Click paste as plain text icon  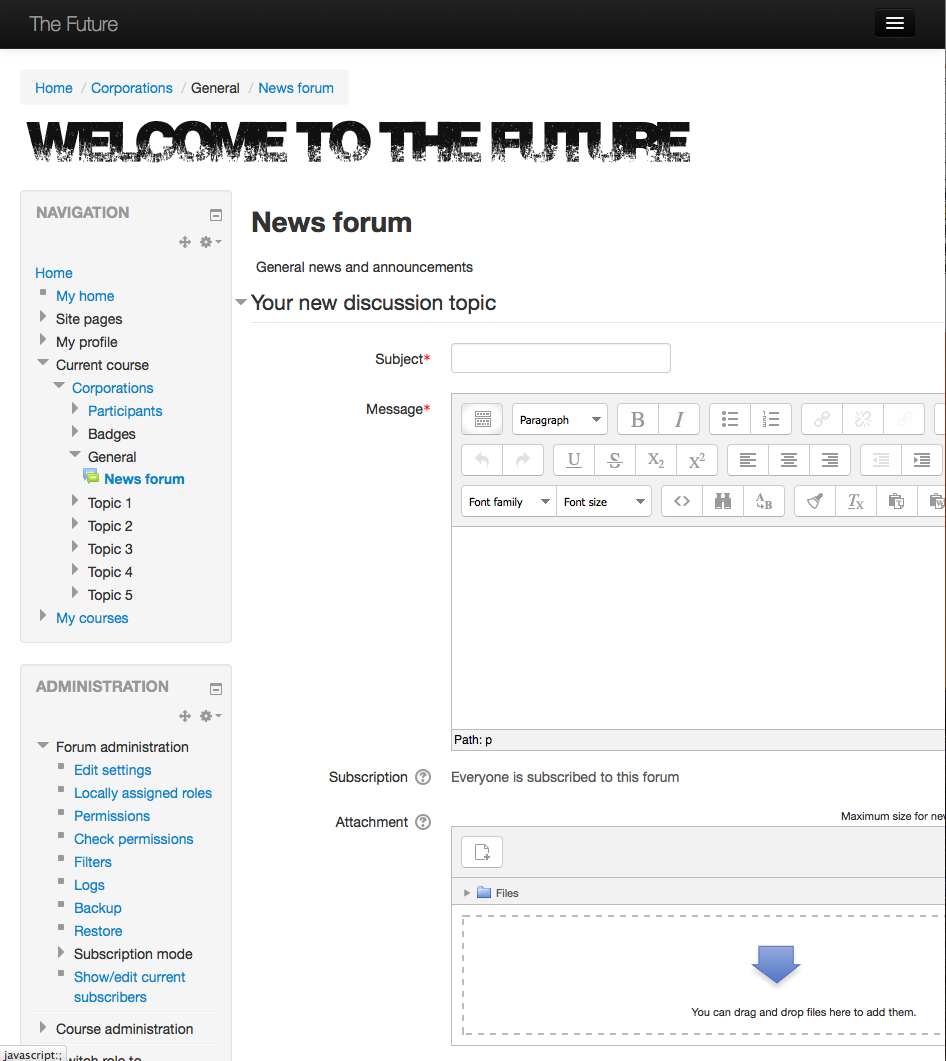point(897,501)
